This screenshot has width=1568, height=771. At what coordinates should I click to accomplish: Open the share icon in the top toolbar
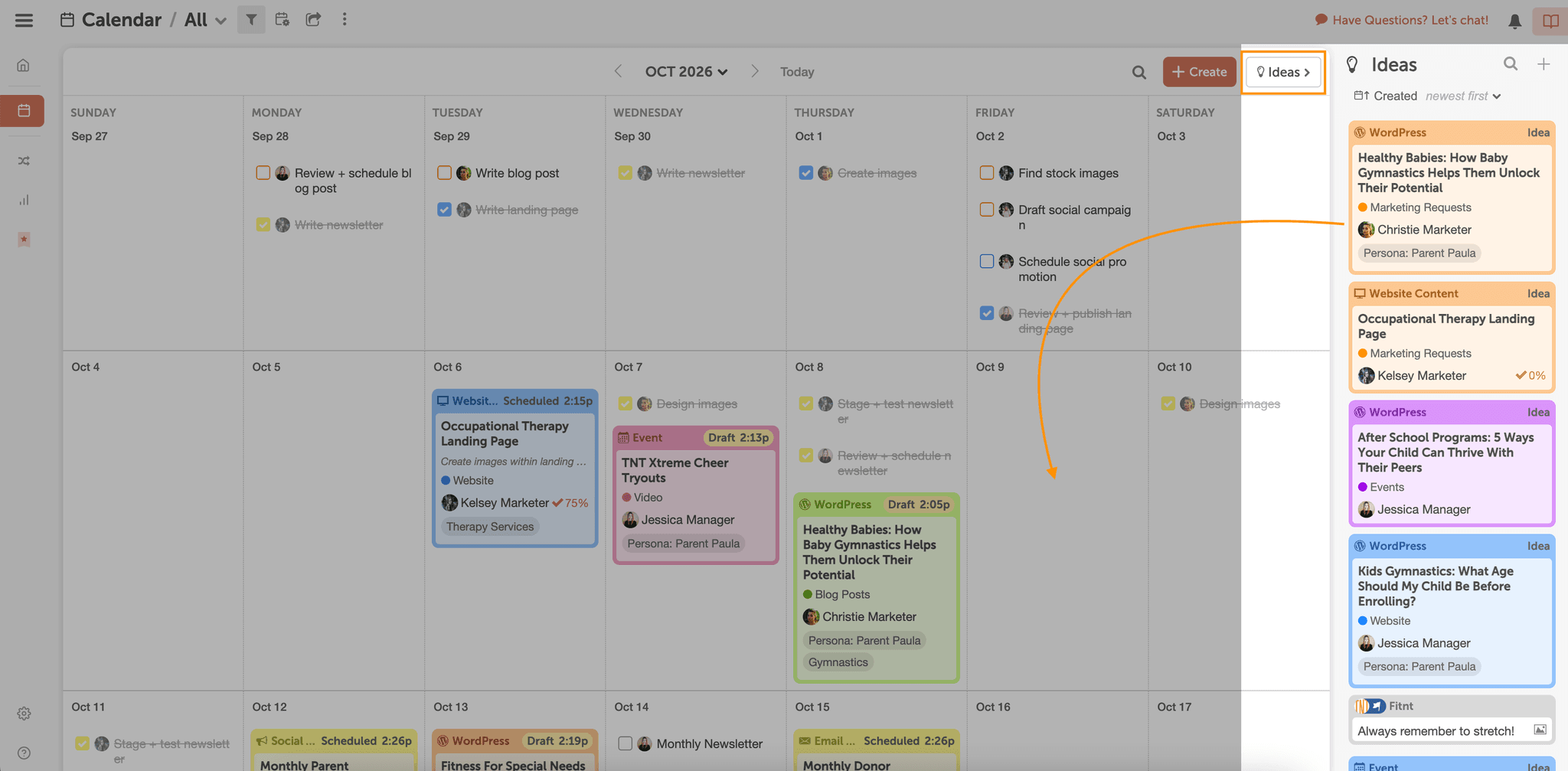click(313, 19)
